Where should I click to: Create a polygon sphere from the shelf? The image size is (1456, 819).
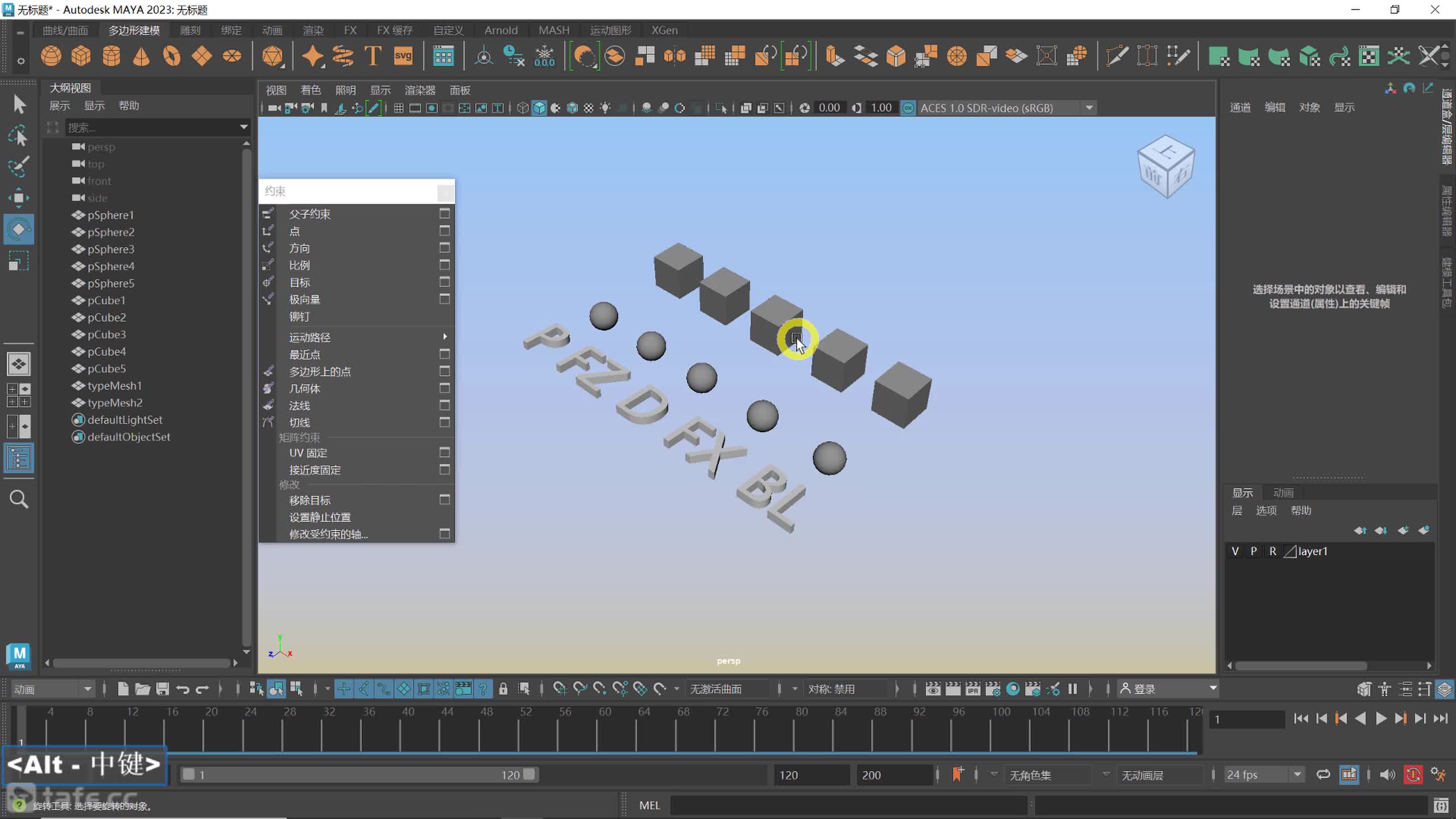click(51, 56)
